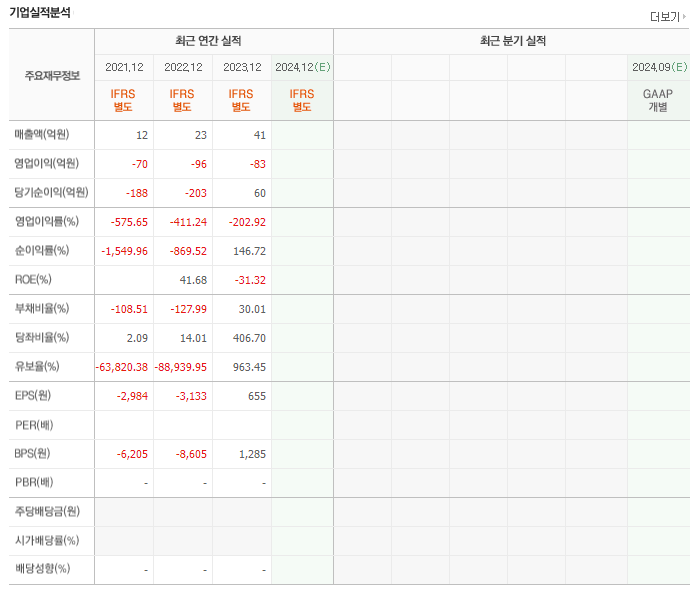Viewport: 696px width, 589px height.
Task: Click the operating margin value -202.92
Action: [247, 222]
